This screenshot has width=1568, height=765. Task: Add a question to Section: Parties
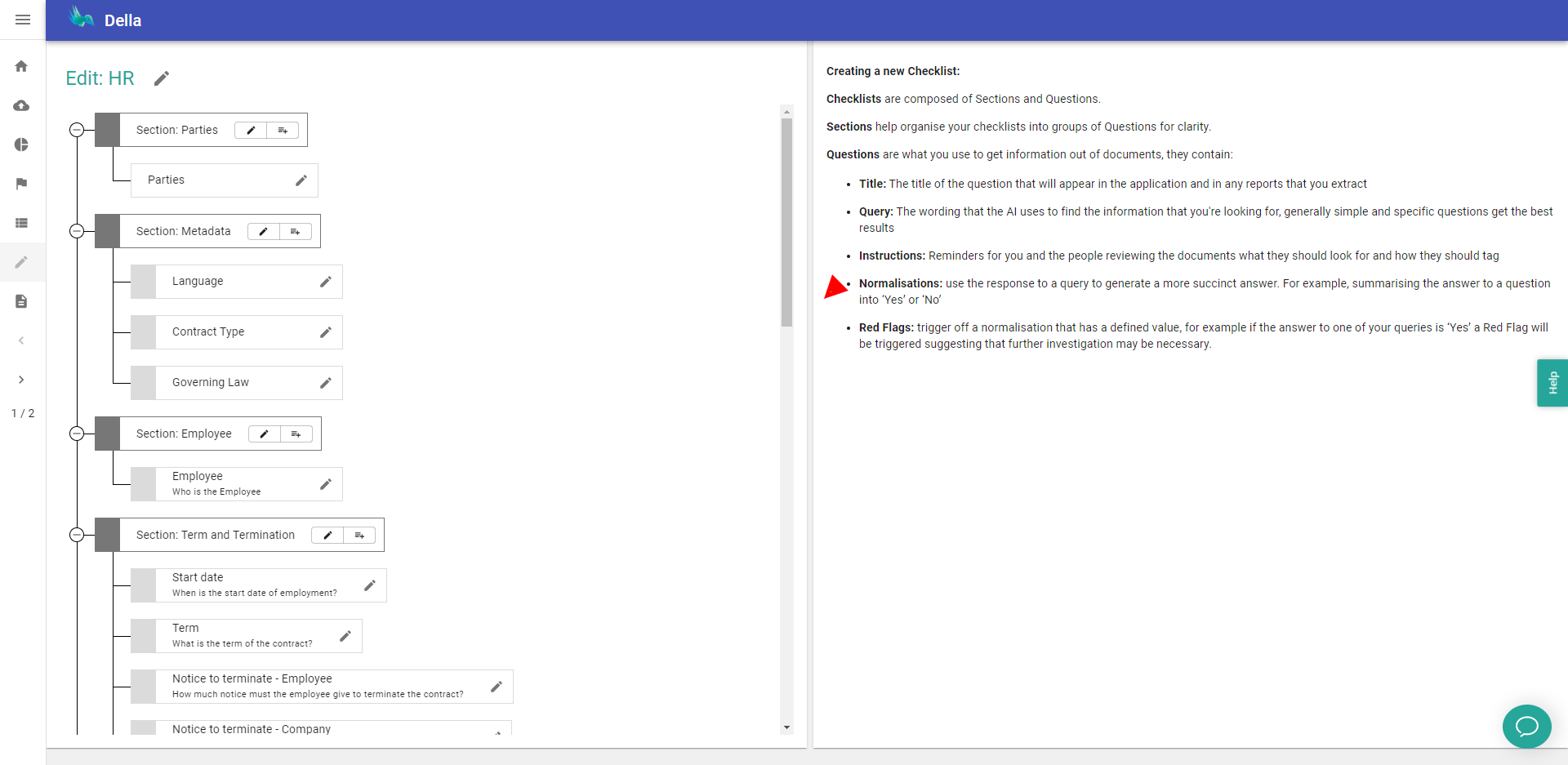(x=283, y=131)
